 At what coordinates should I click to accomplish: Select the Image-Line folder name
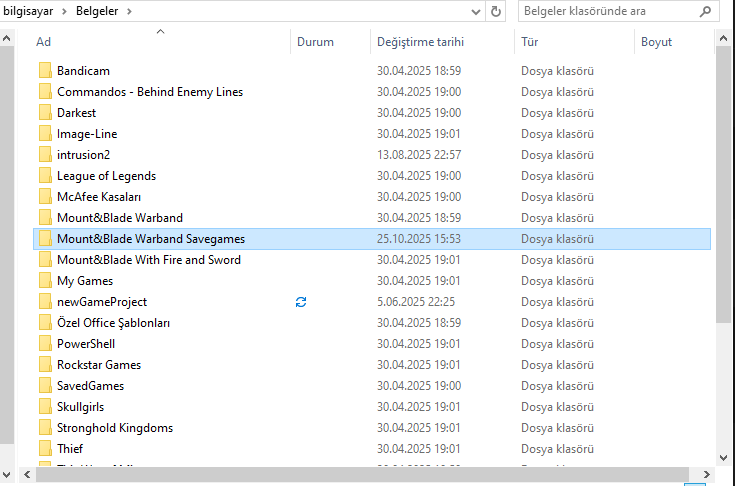(87, 134)
